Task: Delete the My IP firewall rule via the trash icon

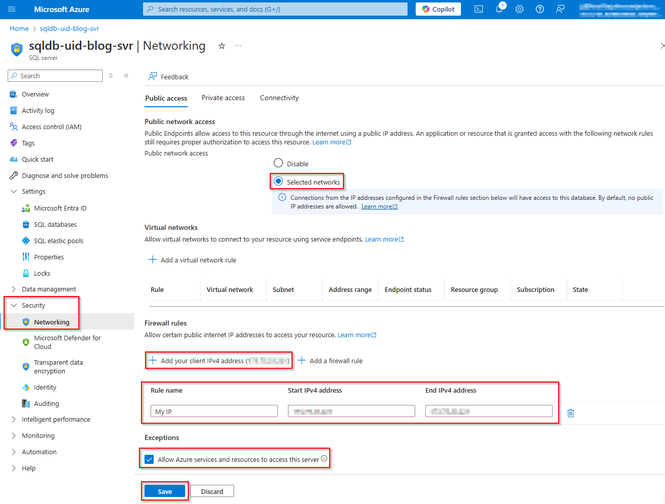Action: click(x=570, y=413)
